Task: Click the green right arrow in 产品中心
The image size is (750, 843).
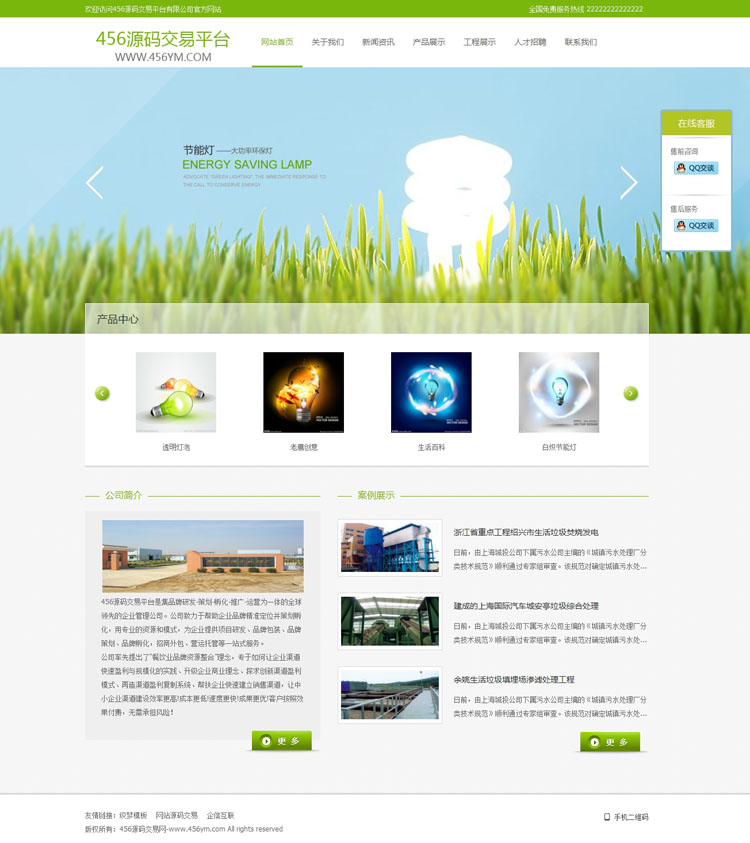Action: click(631, 394)
